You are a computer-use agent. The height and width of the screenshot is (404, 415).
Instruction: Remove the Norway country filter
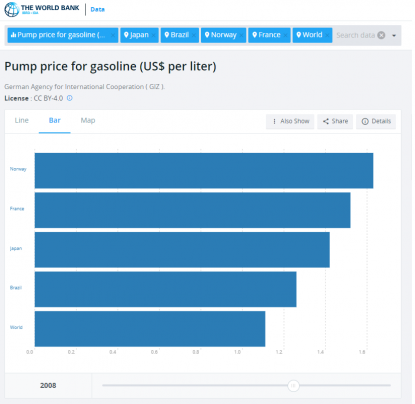tap(241, 35)
